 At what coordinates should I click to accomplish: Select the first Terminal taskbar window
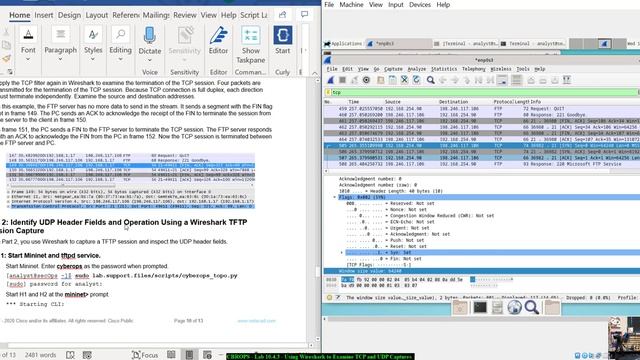465,44
